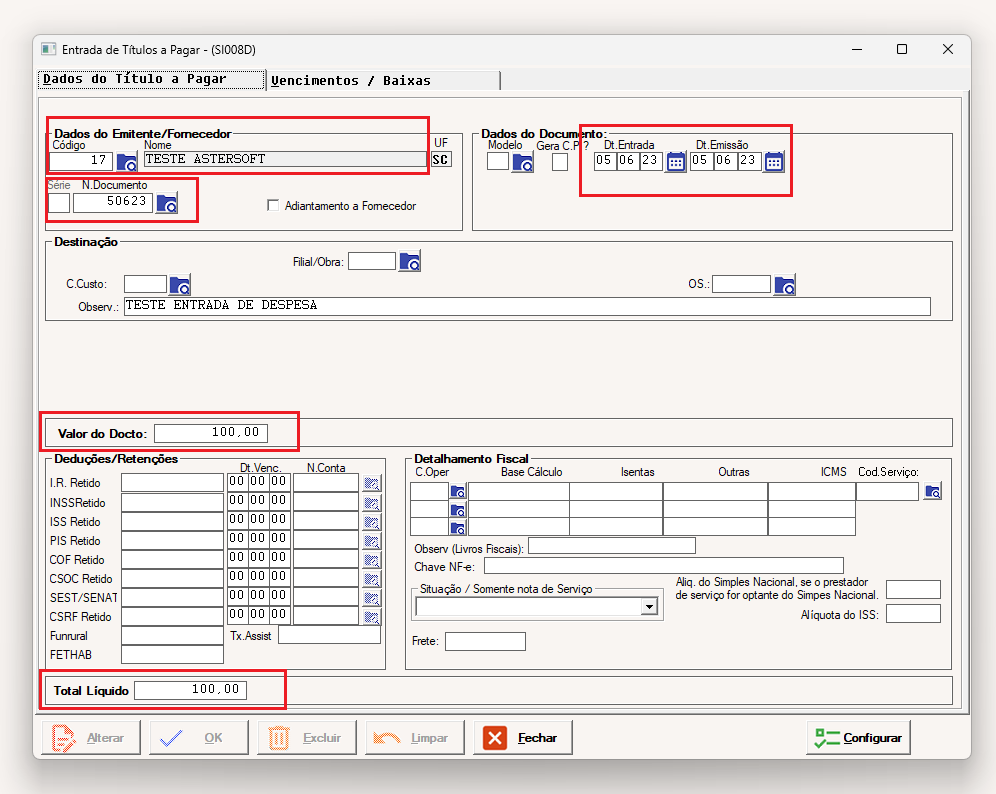Open account lookup in PIS Retido row

point(372,541)
